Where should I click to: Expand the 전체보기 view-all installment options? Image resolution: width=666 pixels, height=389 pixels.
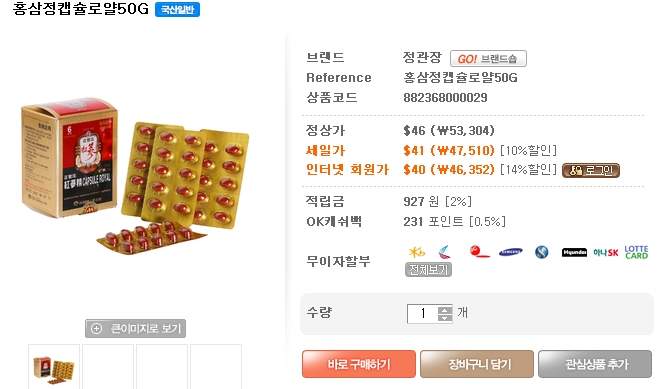428,269
